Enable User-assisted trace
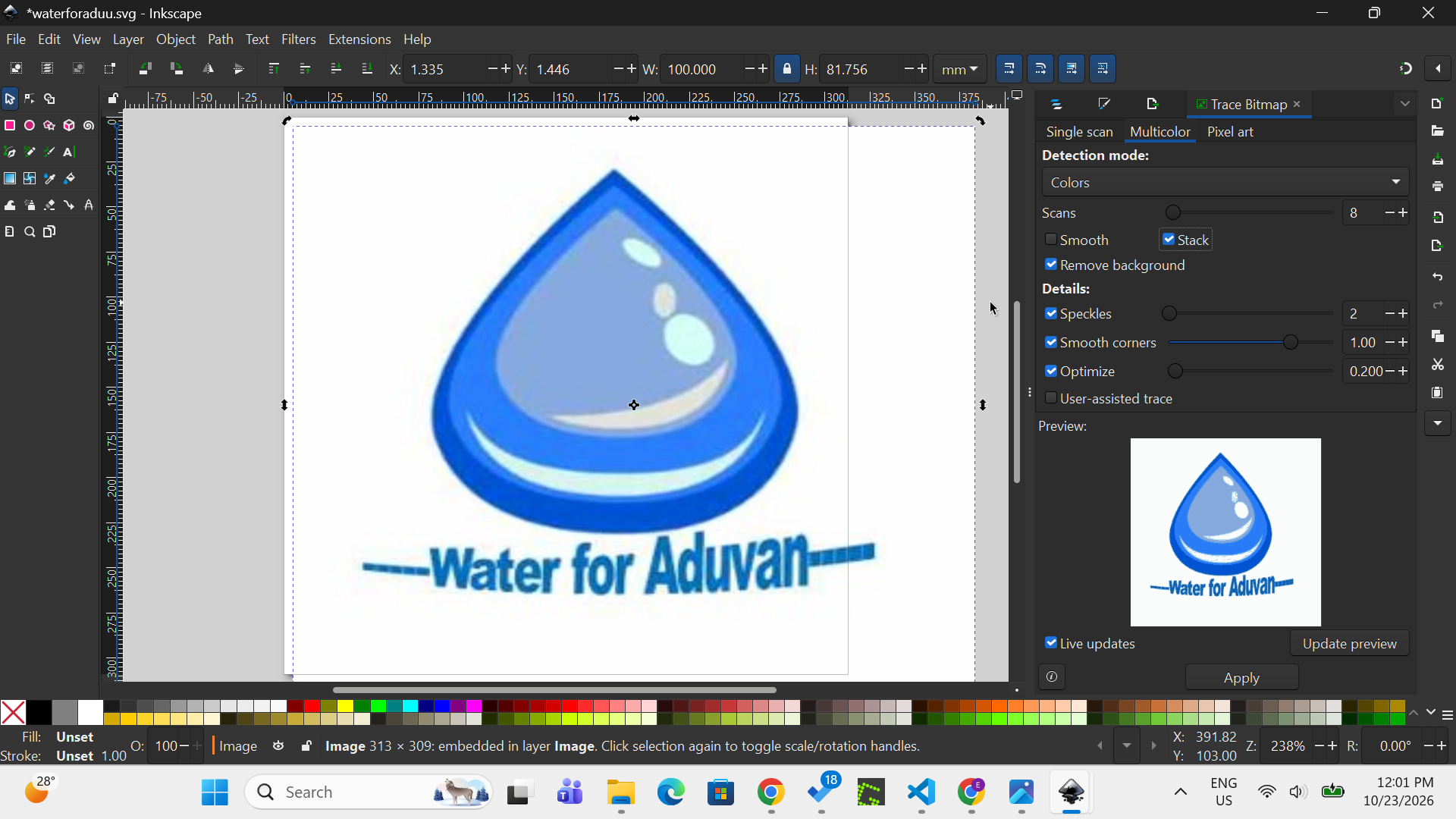The image size is (1456, 819). pyautogui.click(x=1051, y=398)
